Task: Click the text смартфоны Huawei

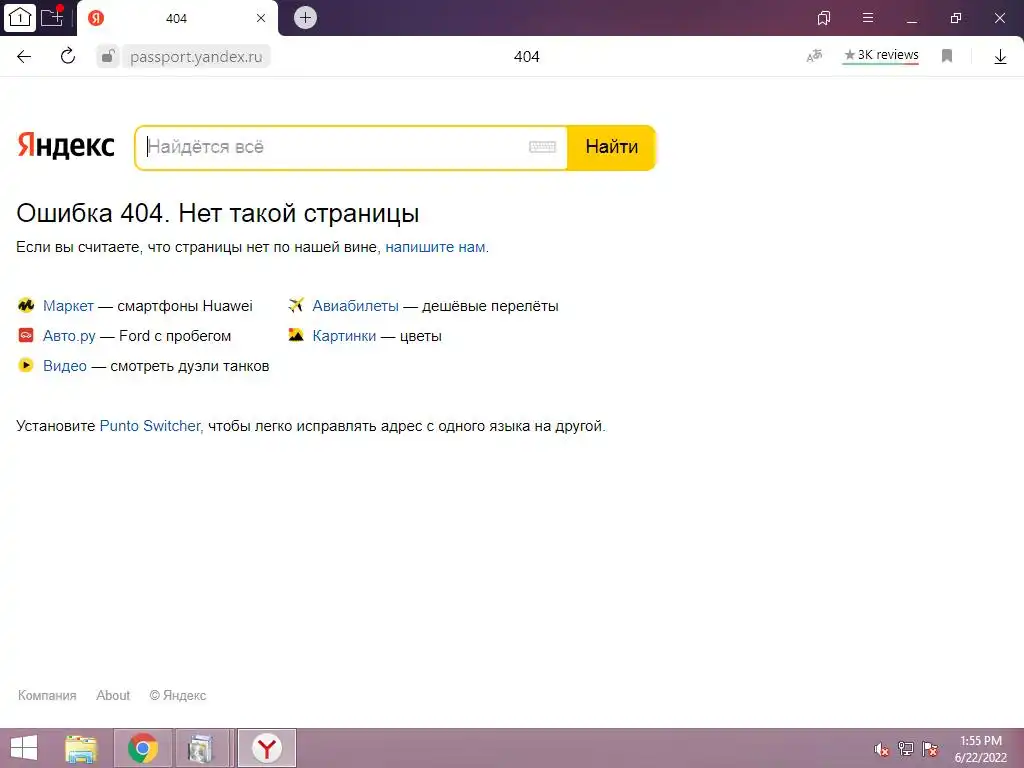Action: point(185,306)
